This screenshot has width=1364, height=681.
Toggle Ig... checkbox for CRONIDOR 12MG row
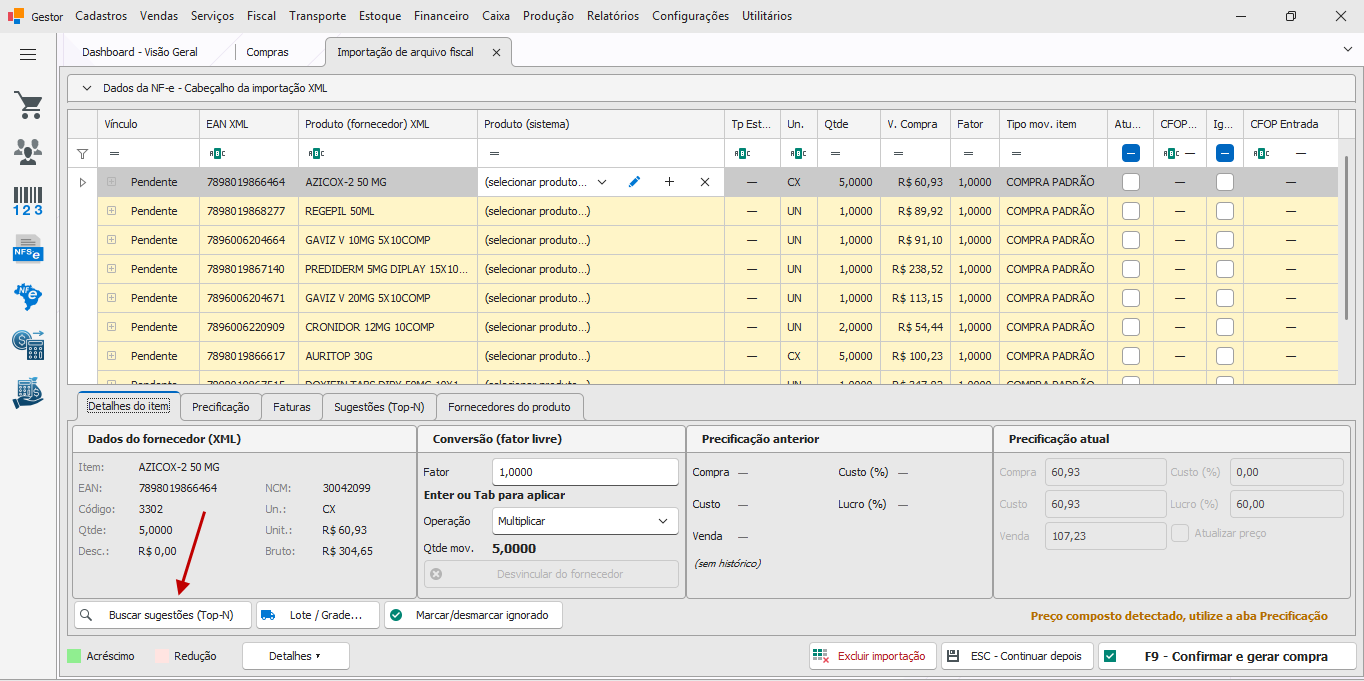(1225, 327)
